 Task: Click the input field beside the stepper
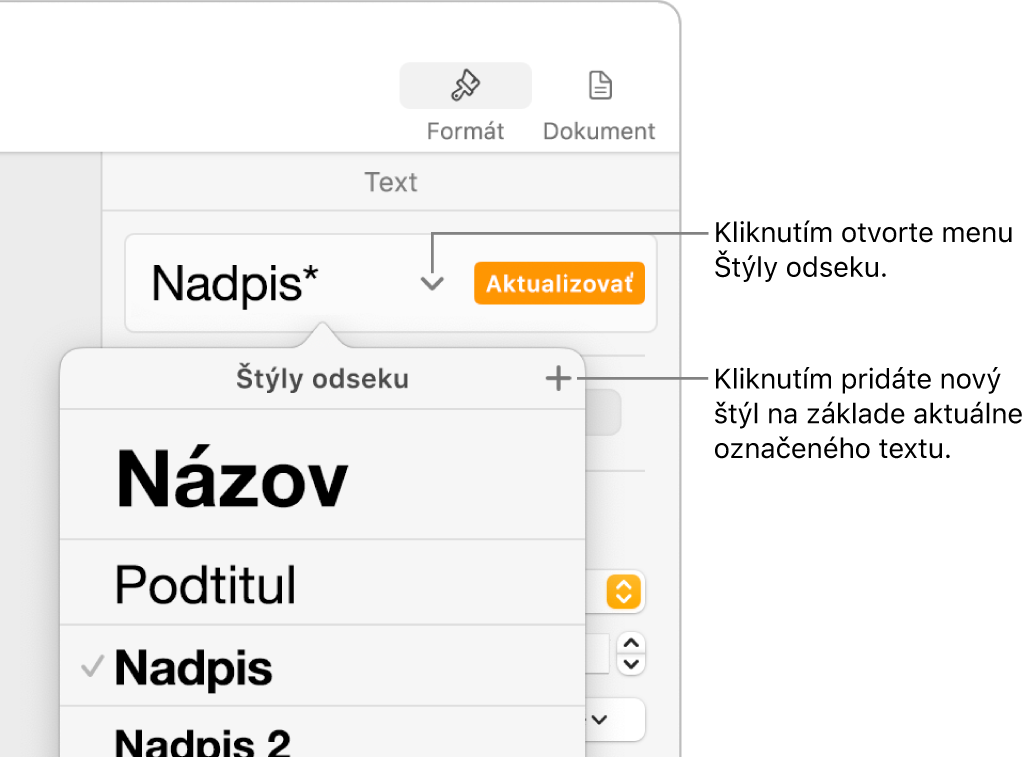(597, 654)
